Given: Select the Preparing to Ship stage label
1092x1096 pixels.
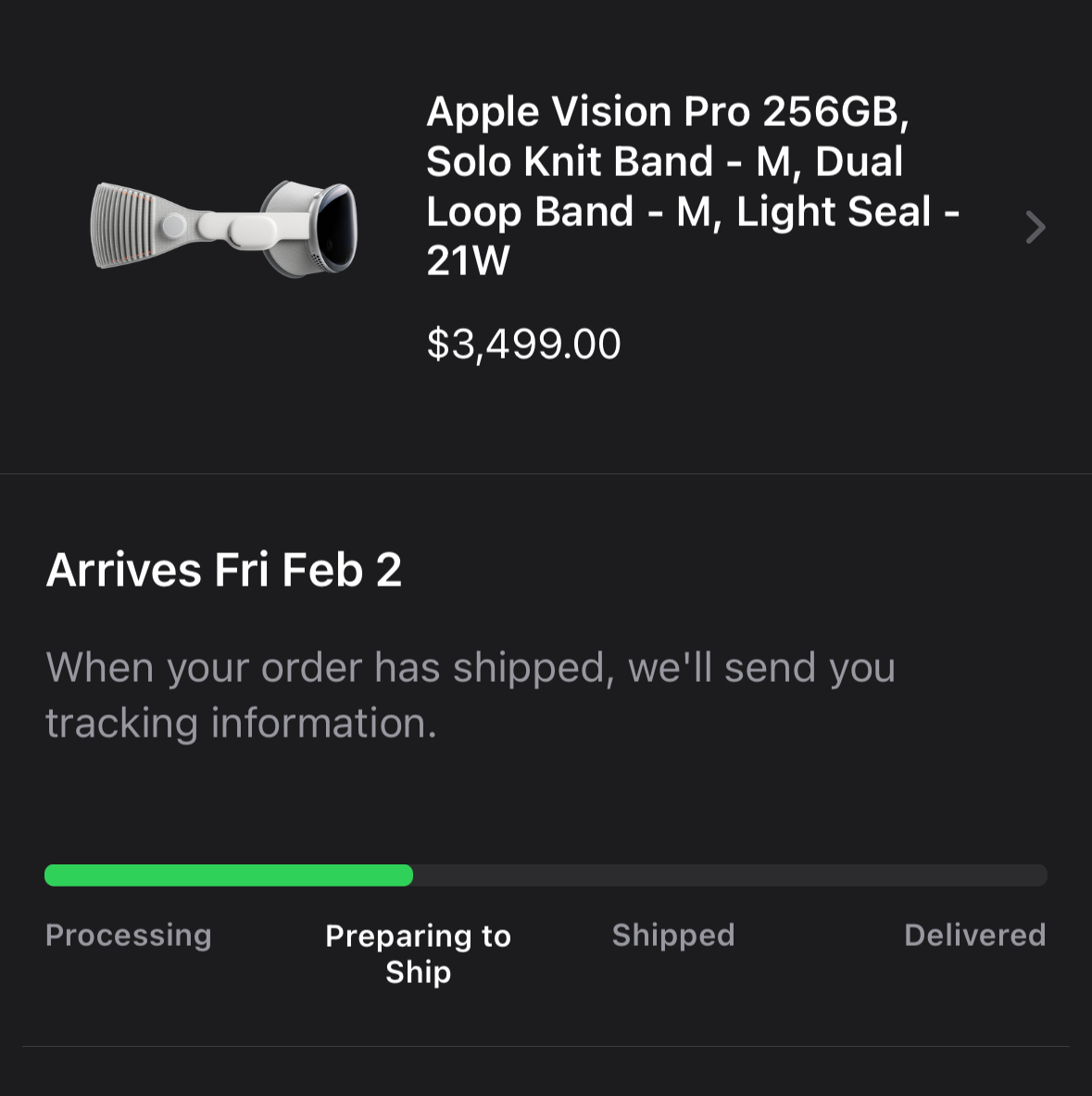Looking at the screenshot, I should click(x=418, y=953).
